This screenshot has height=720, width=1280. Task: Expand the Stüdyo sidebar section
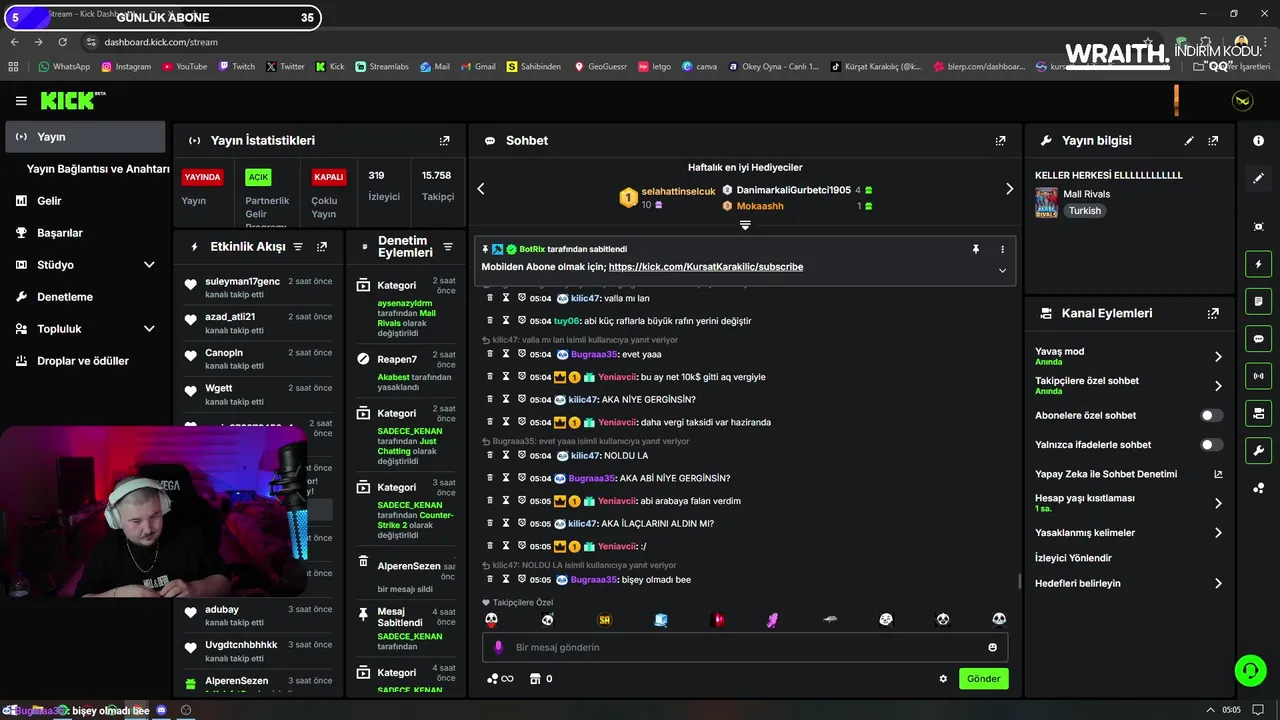tap(149, 265)
